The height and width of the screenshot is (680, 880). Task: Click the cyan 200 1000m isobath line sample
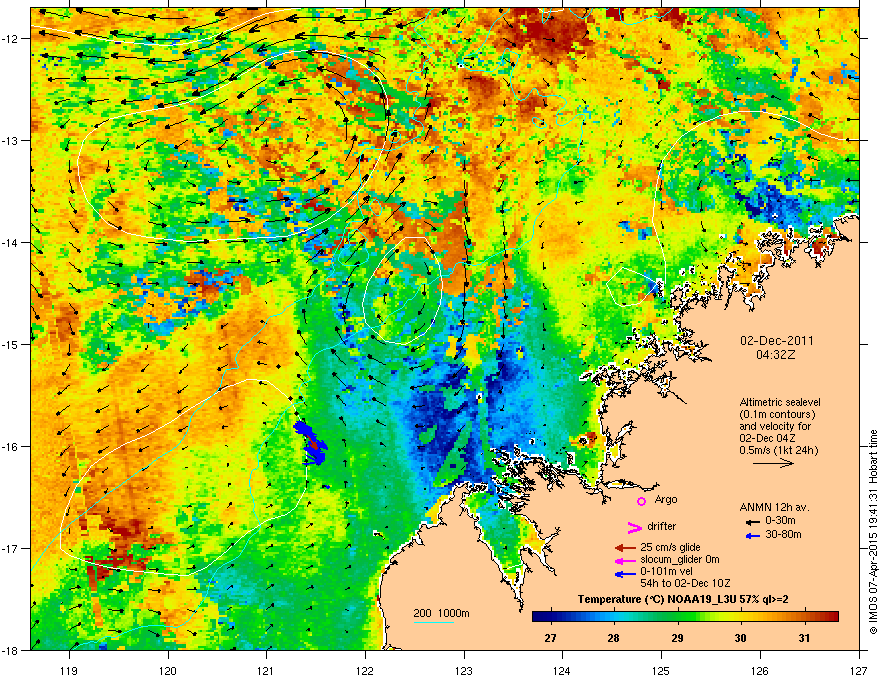pos(433,622)
